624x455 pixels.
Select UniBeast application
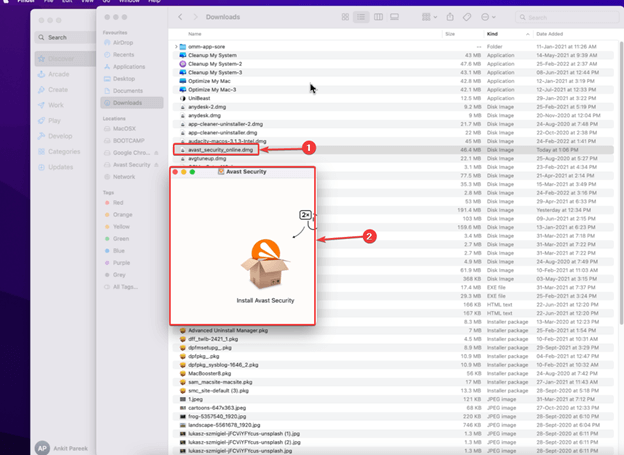[x=393, y=98]
